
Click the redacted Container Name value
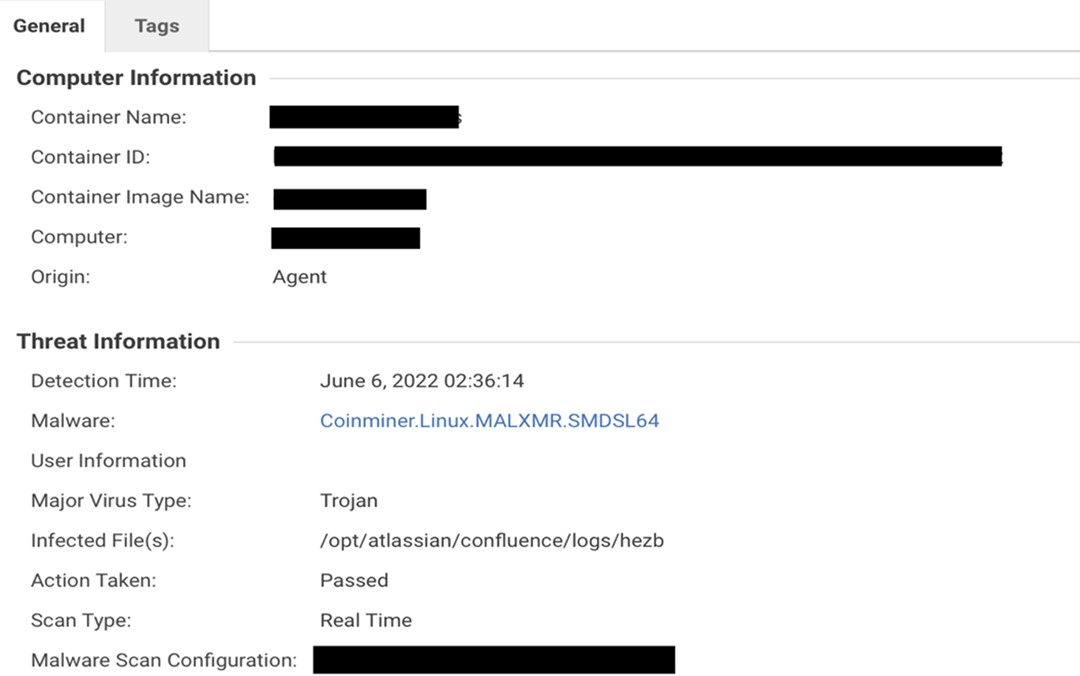(364, 117)
